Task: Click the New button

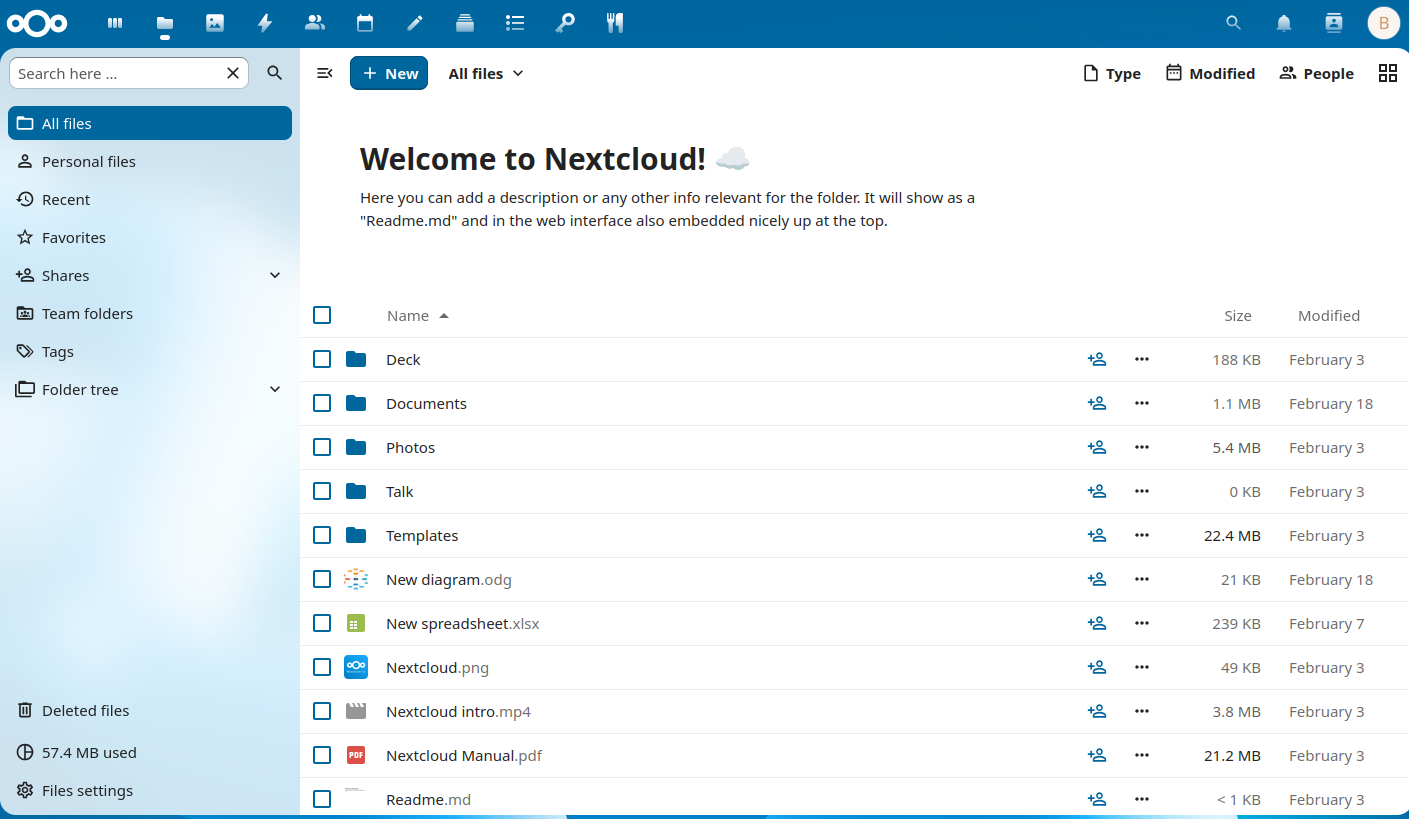Action: [389, 73]
